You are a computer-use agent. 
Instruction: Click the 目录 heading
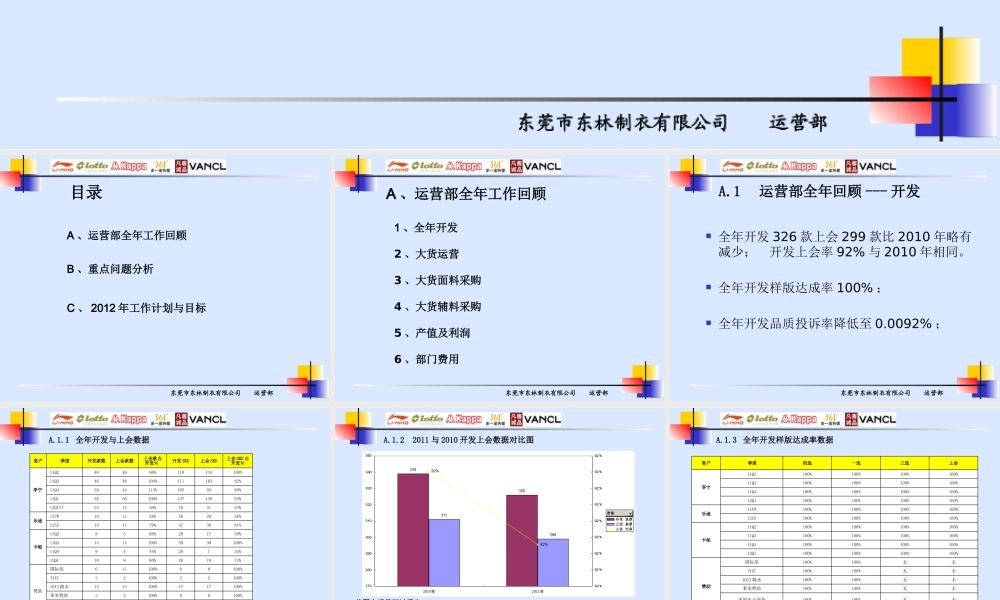[87, 192]
